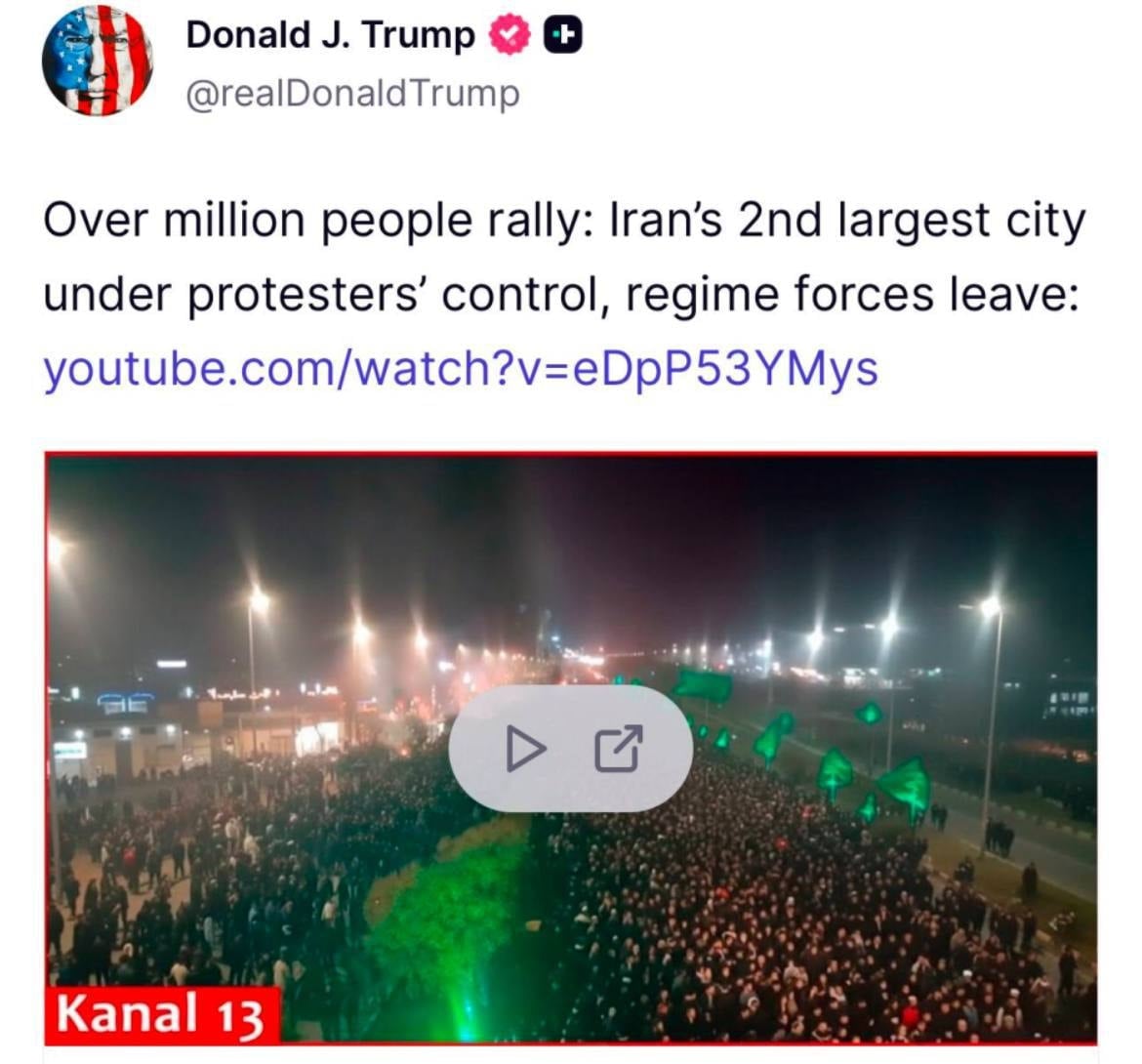
Task: Click the phrase 'Iran's 2nd largest city'
Action: [847, 220]
